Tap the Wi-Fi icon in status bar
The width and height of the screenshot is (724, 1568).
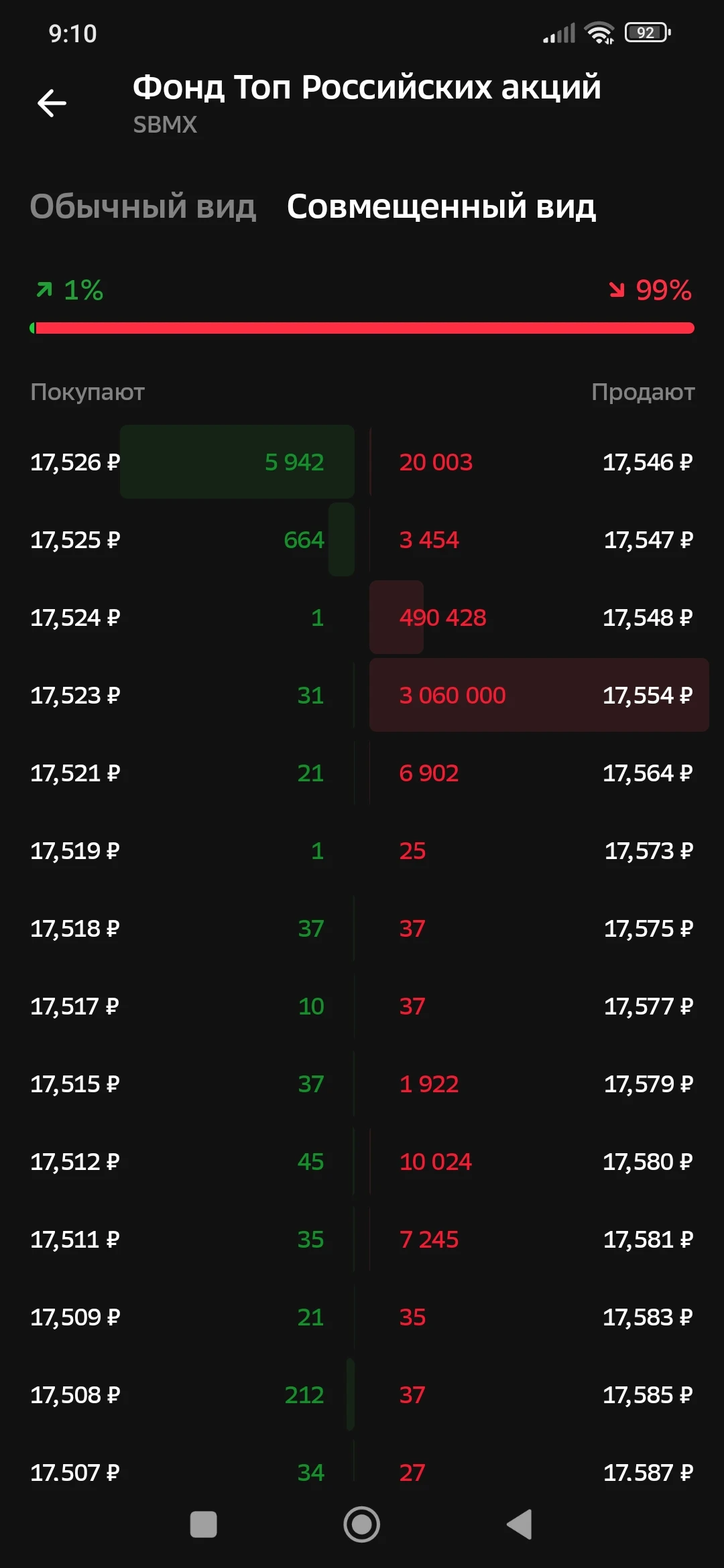(599, 33)
